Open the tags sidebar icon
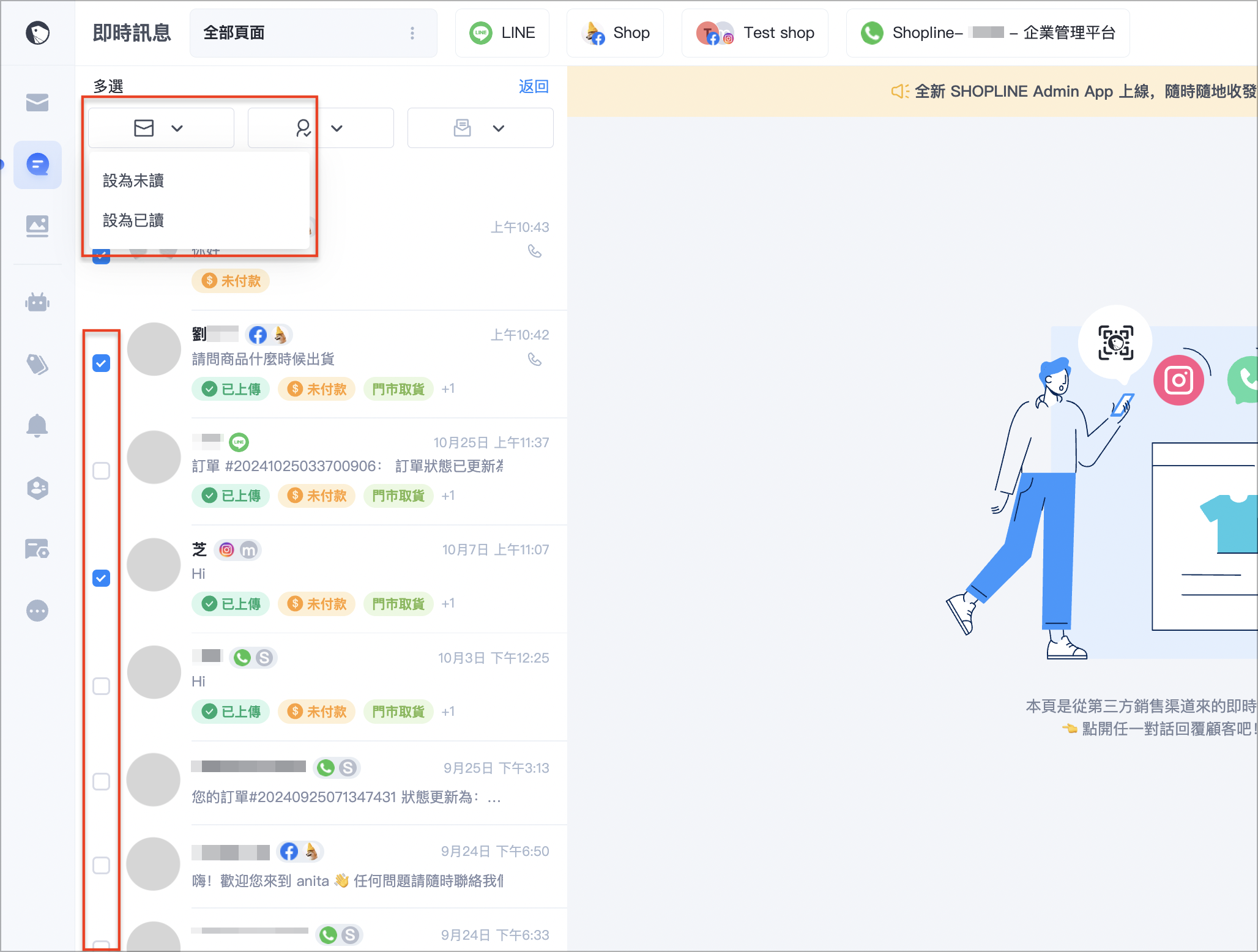Screen dimensions: 1258x952 pyautogui.click(x=37, y=364)
